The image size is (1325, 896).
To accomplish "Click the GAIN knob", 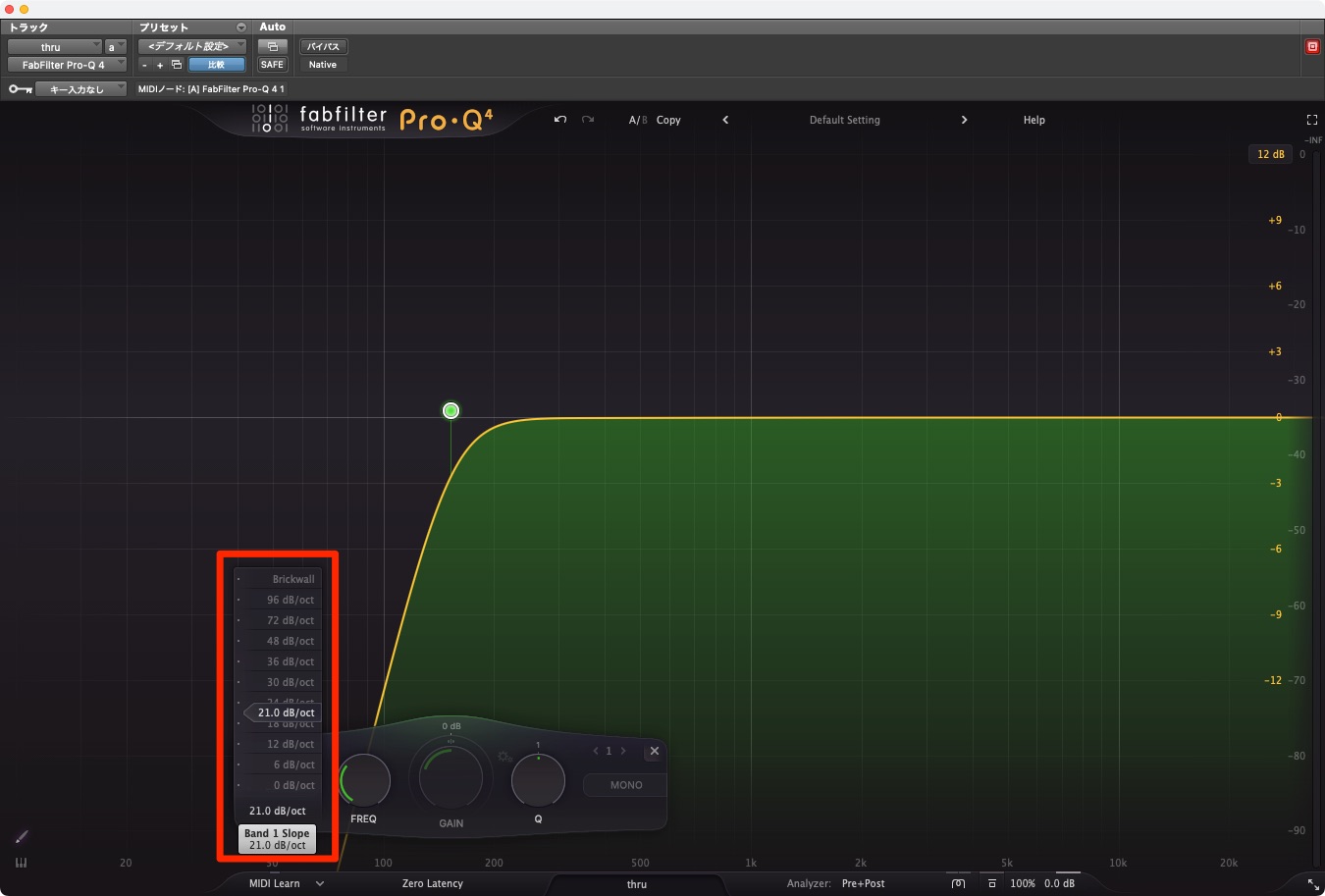I will click(x=450, y=776).
